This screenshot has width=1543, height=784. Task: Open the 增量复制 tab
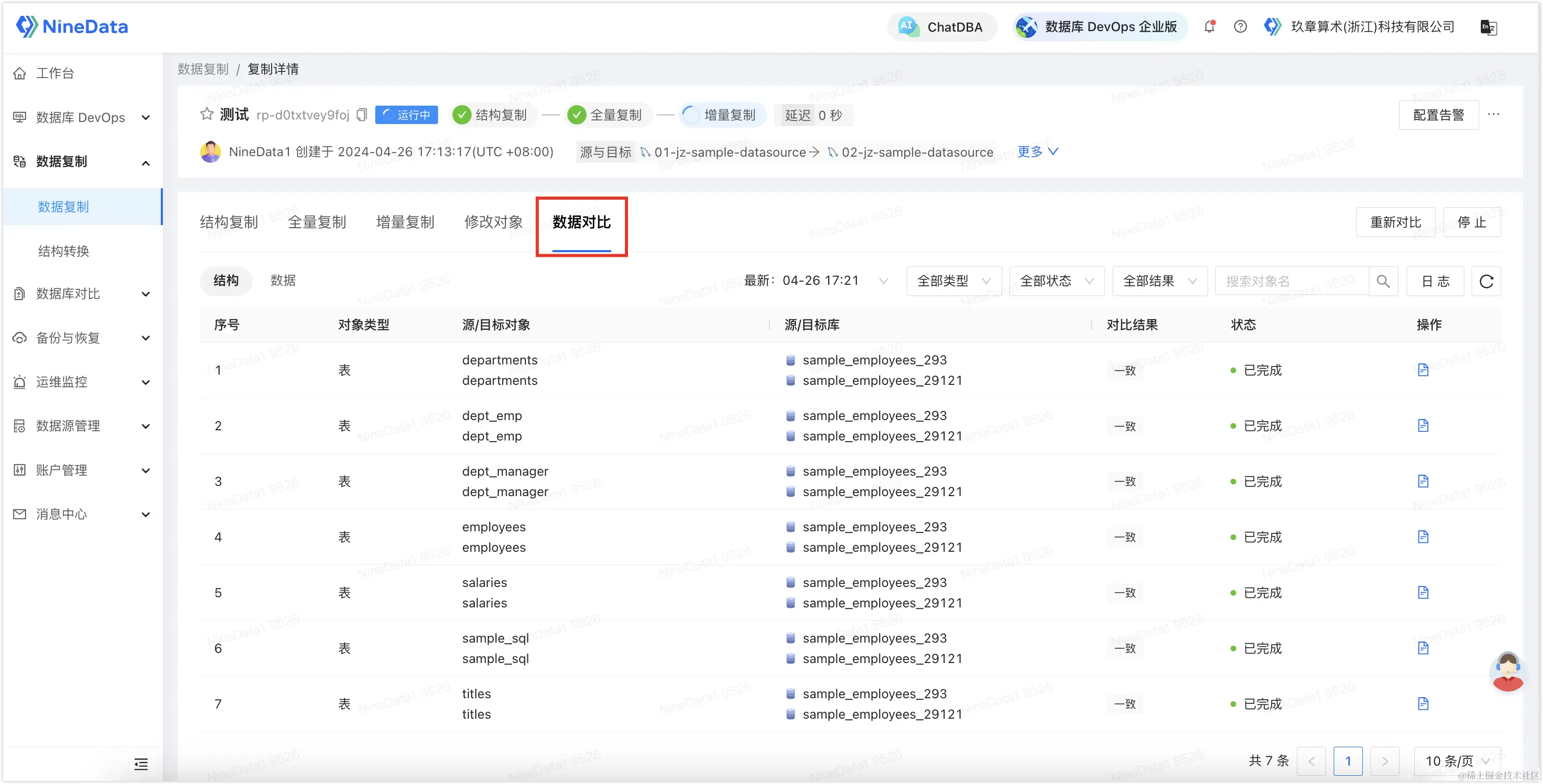coord(405,223)
